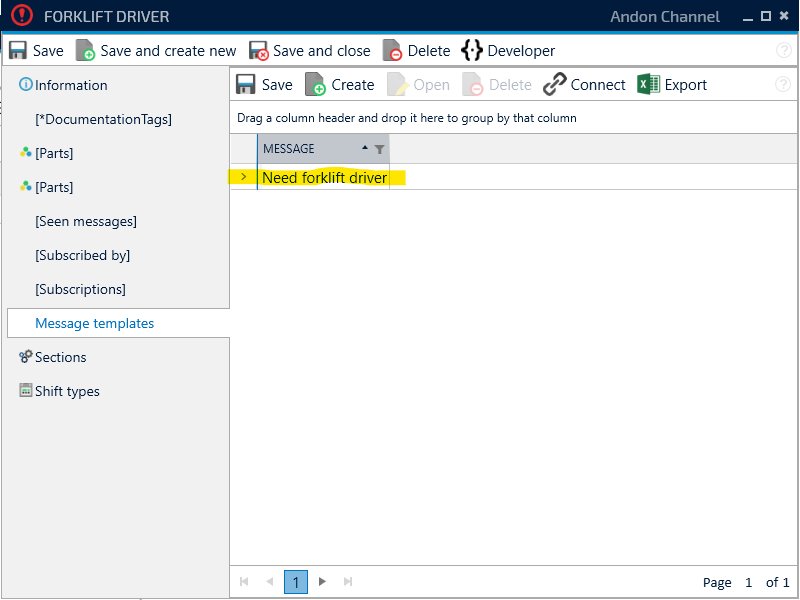The height and width of the screenshot is (600, 800).
Task: Open the Information section
Action: tap(71, 85)
